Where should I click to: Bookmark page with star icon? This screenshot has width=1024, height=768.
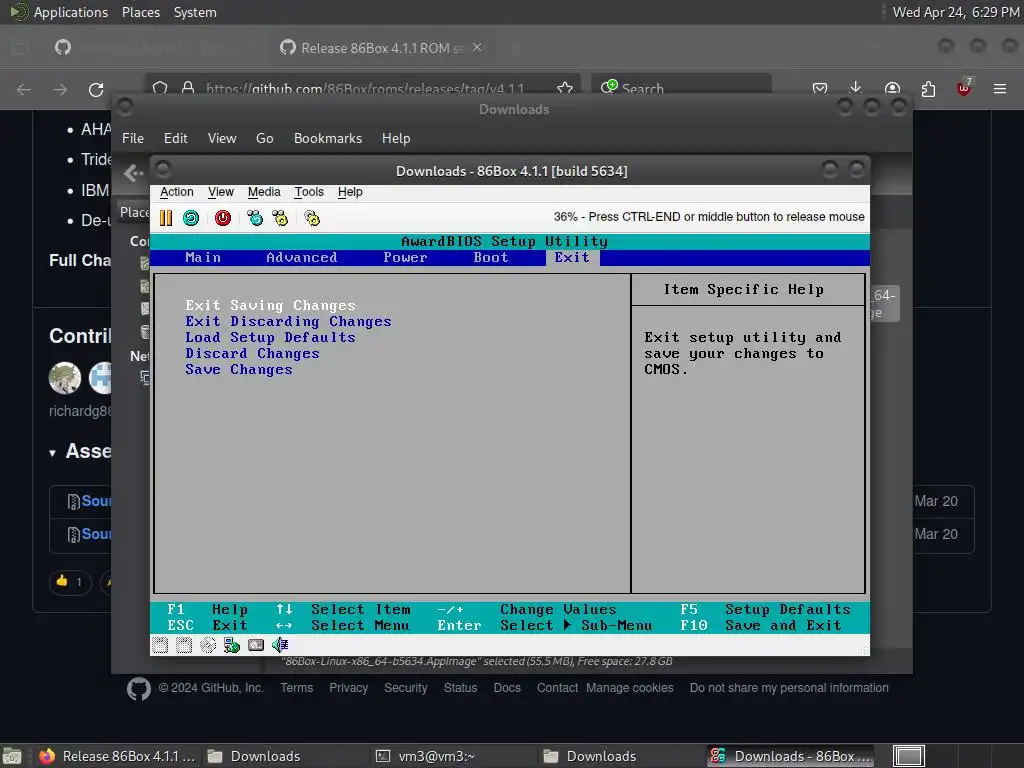pos(565,89)
